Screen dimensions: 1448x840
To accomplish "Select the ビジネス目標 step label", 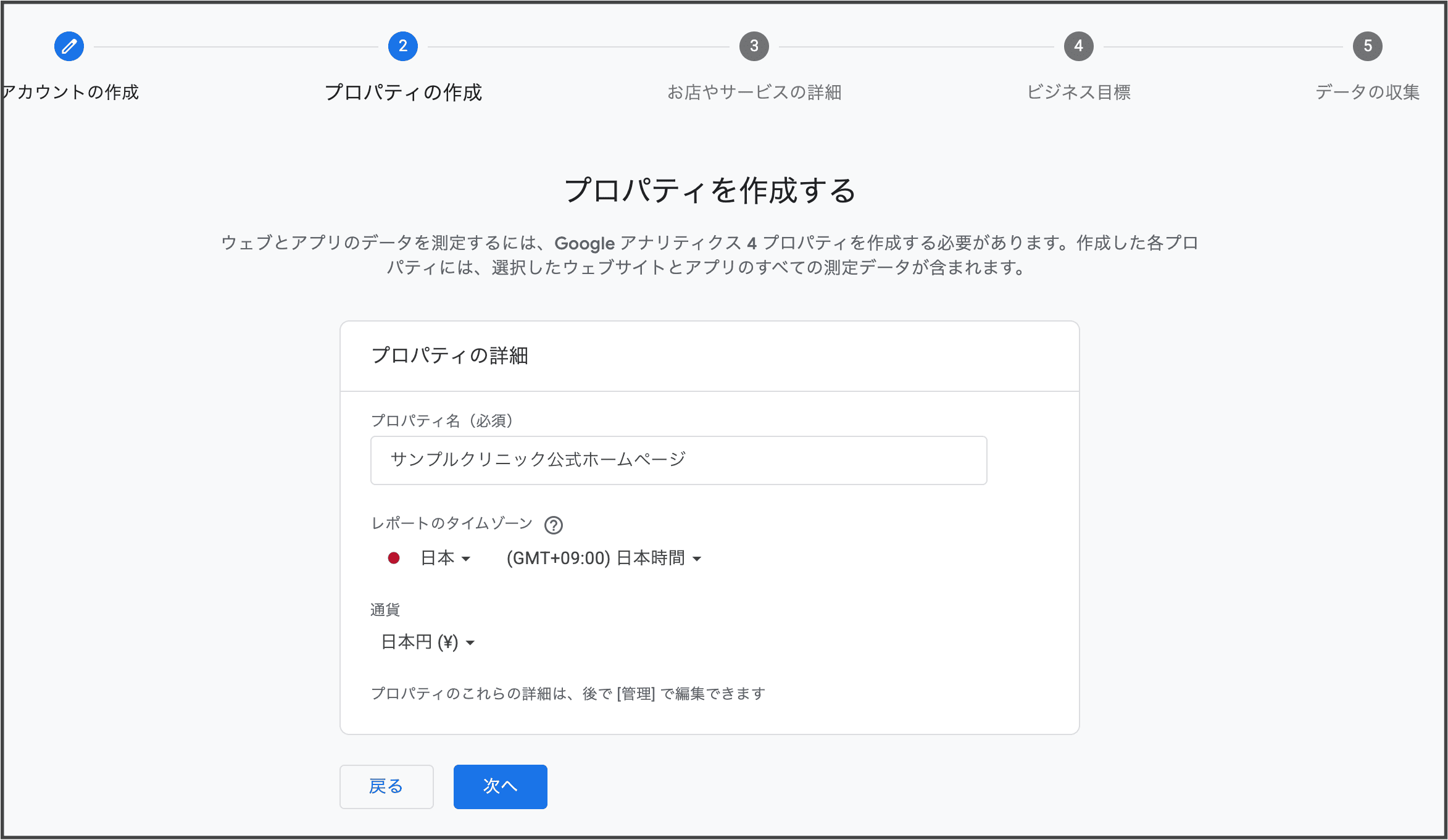I will click(x=1079, y=92).
